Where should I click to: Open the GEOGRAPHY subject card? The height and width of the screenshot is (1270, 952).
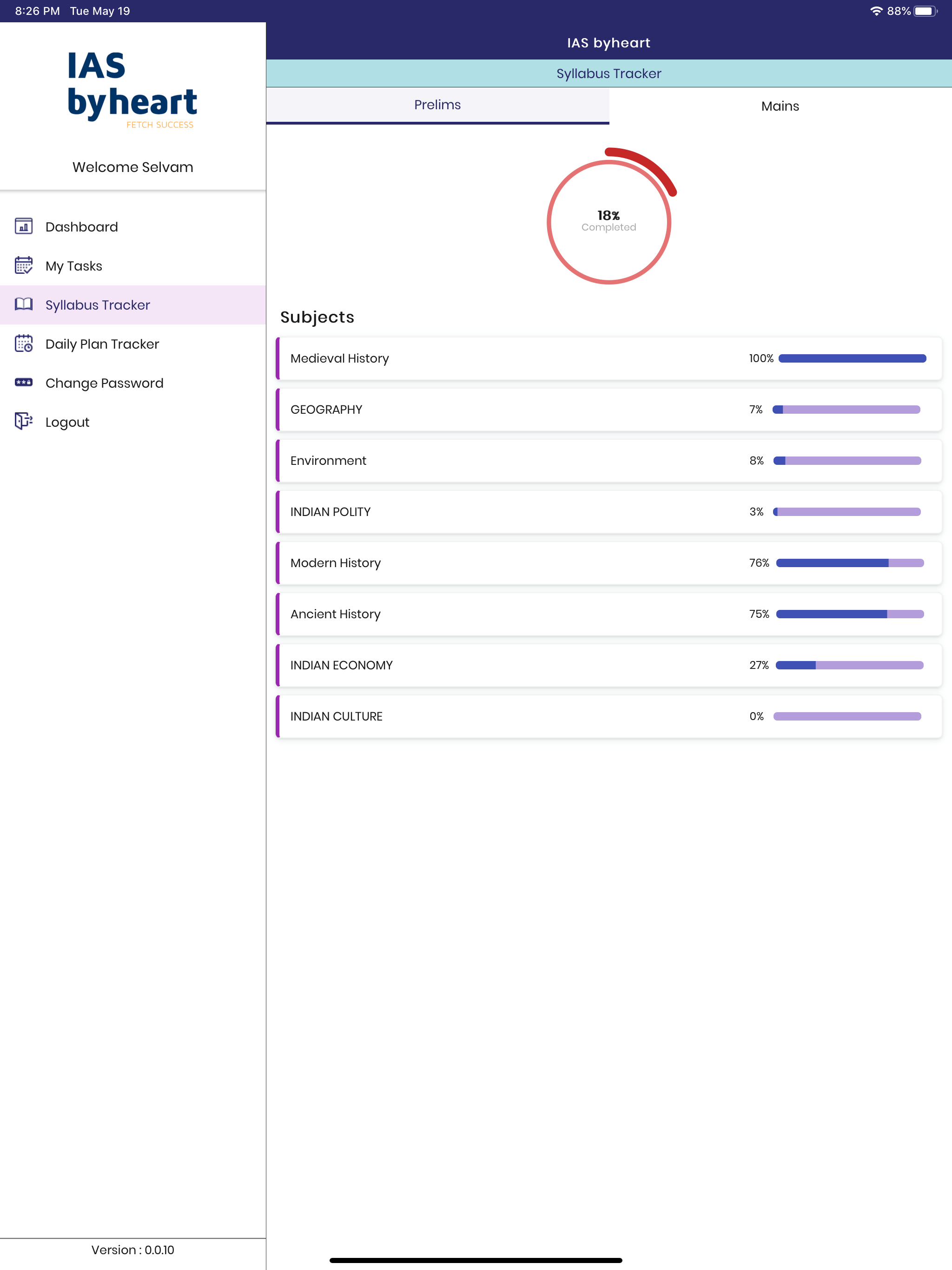[x=608, y=410]
